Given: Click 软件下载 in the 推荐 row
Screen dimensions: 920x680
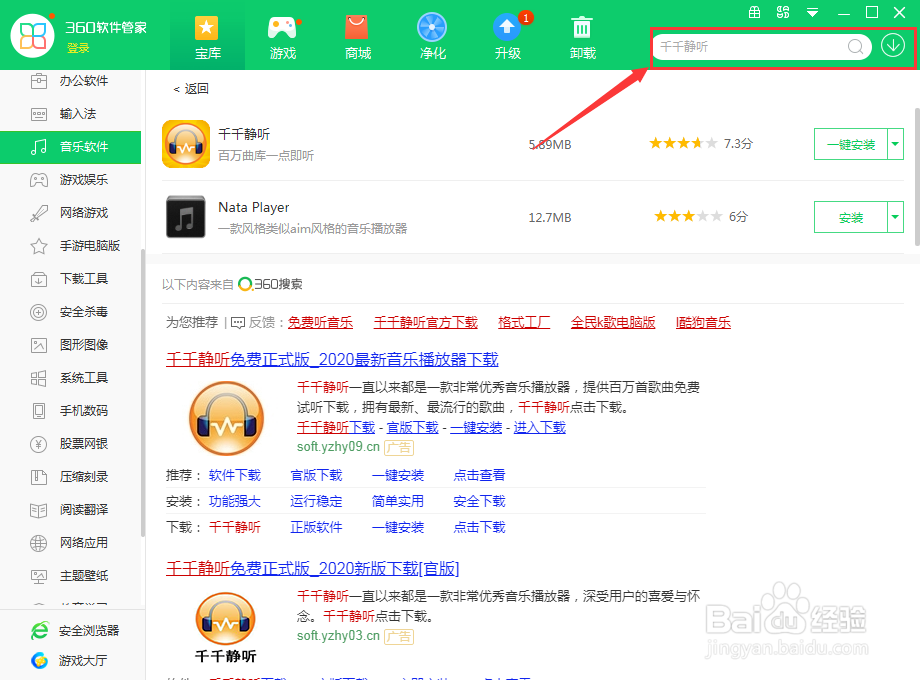Looking at the screenshot, I should 235,475.
